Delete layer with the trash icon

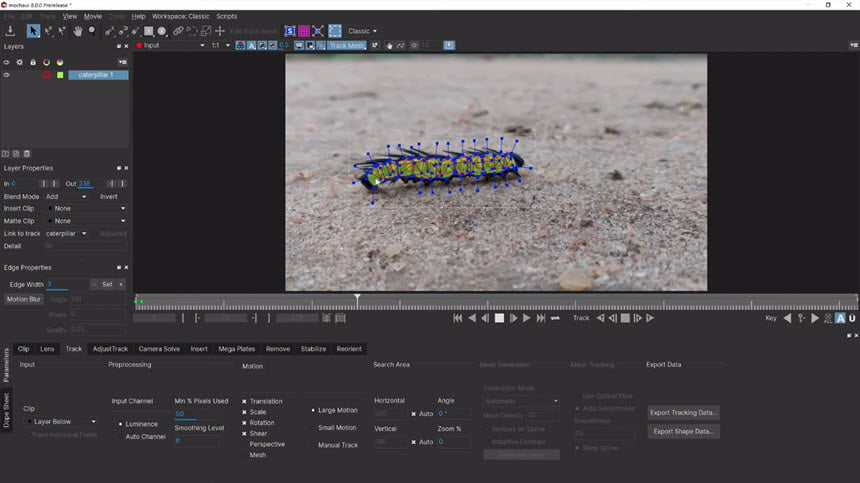coord(27,154)
